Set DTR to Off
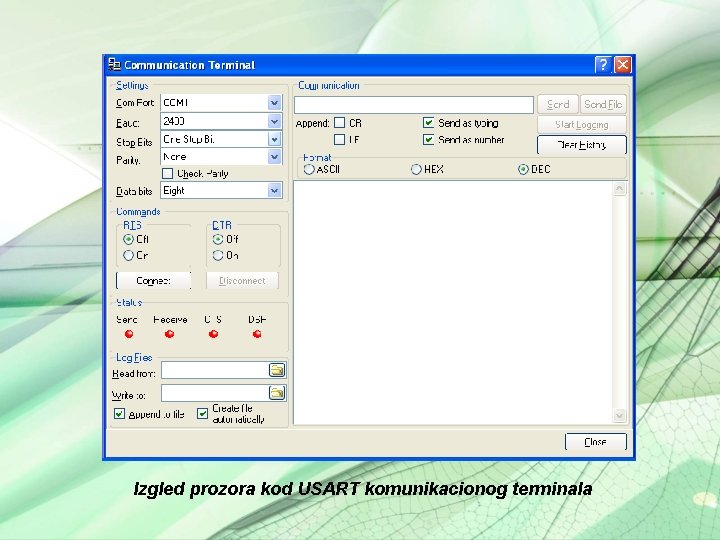 click(x=218, y=239)
